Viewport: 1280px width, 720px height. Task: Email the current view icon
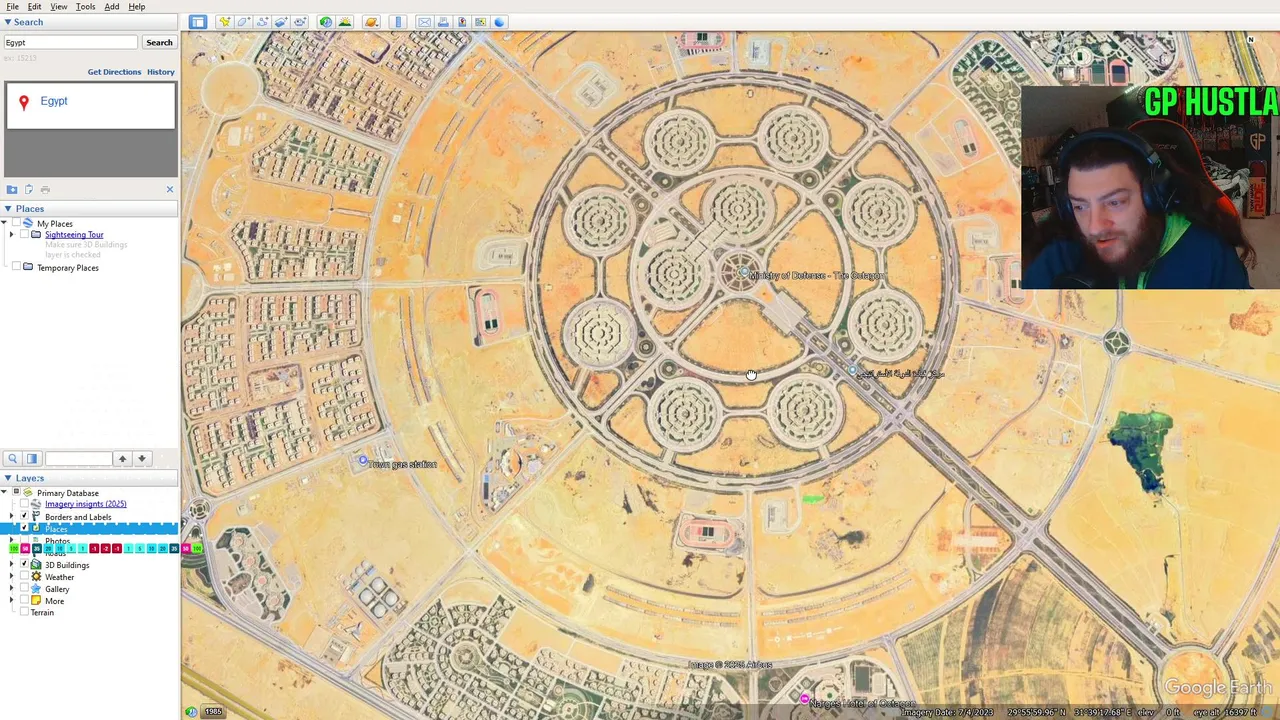coord(424,22)
